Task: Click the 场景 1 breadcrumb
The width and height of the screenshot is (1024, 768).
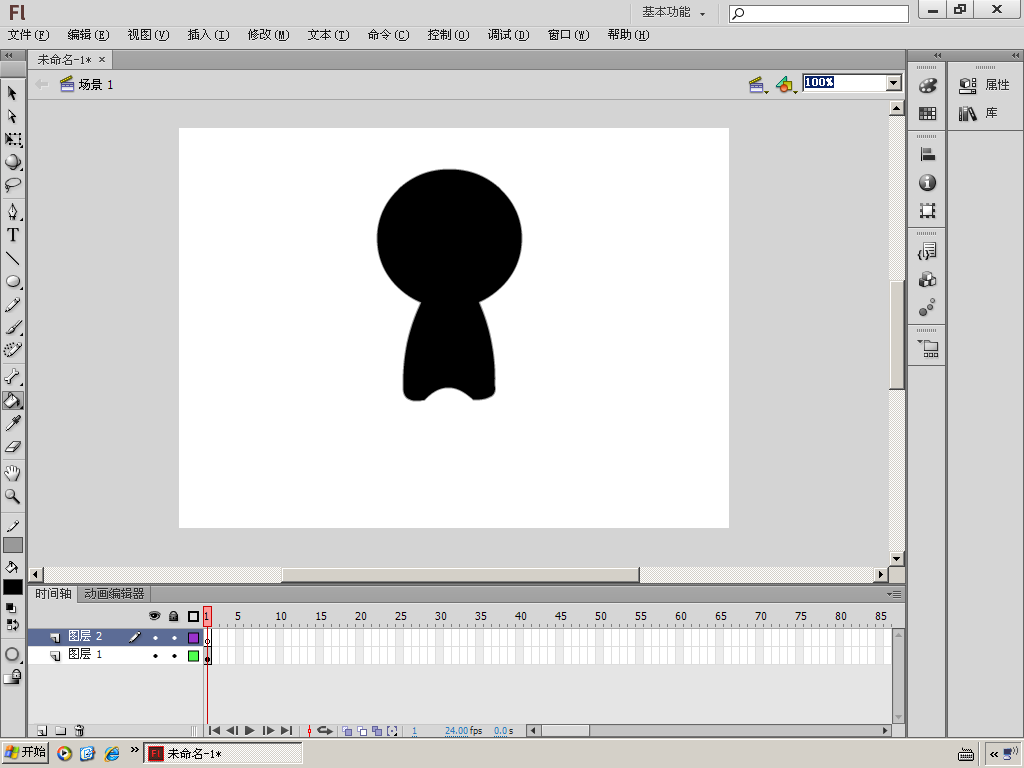Action: pos(87,84)
